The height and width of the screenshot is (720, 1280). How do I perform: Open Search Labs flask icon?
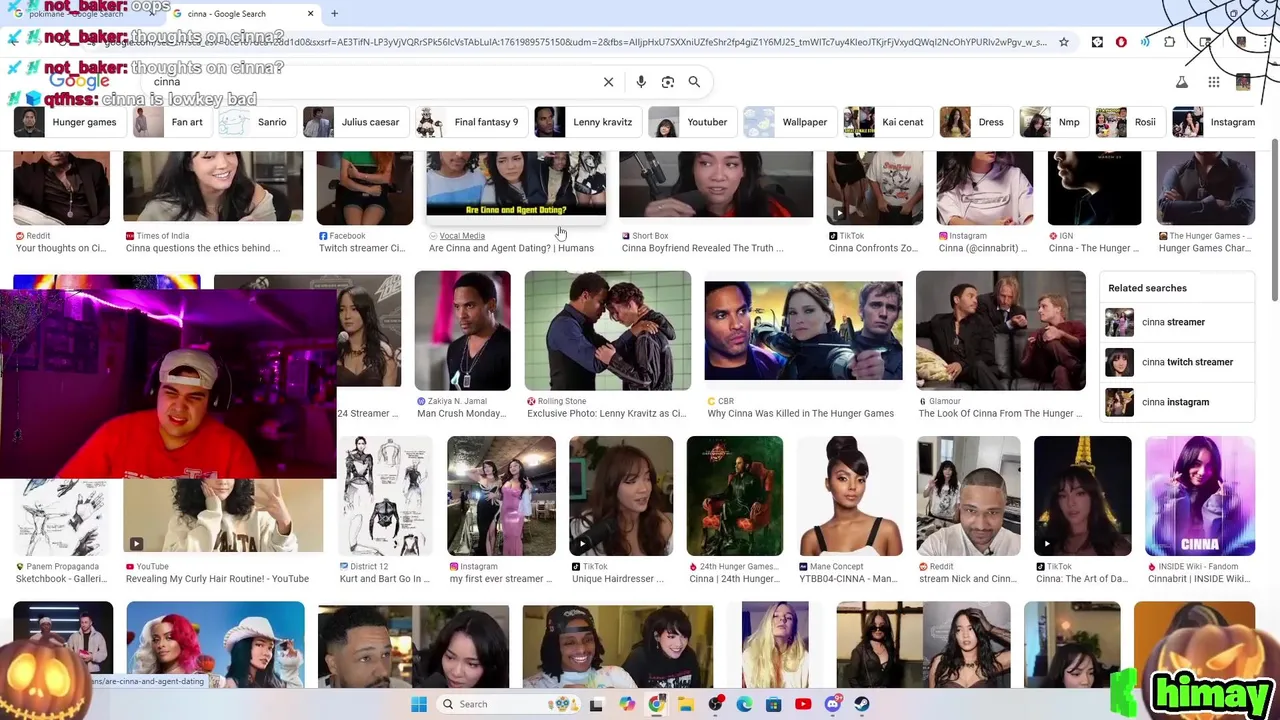[1181, 82]
